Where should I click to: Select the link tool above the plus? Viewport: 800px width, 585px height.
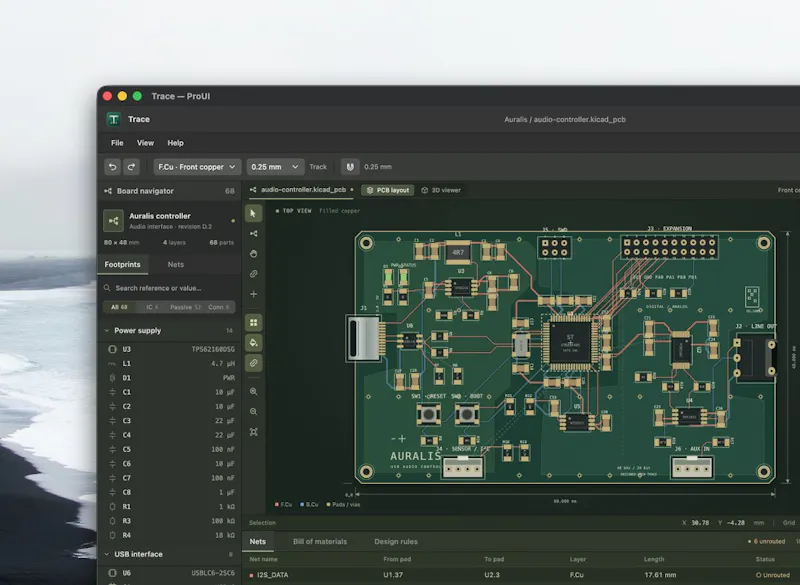coord(254,274)
